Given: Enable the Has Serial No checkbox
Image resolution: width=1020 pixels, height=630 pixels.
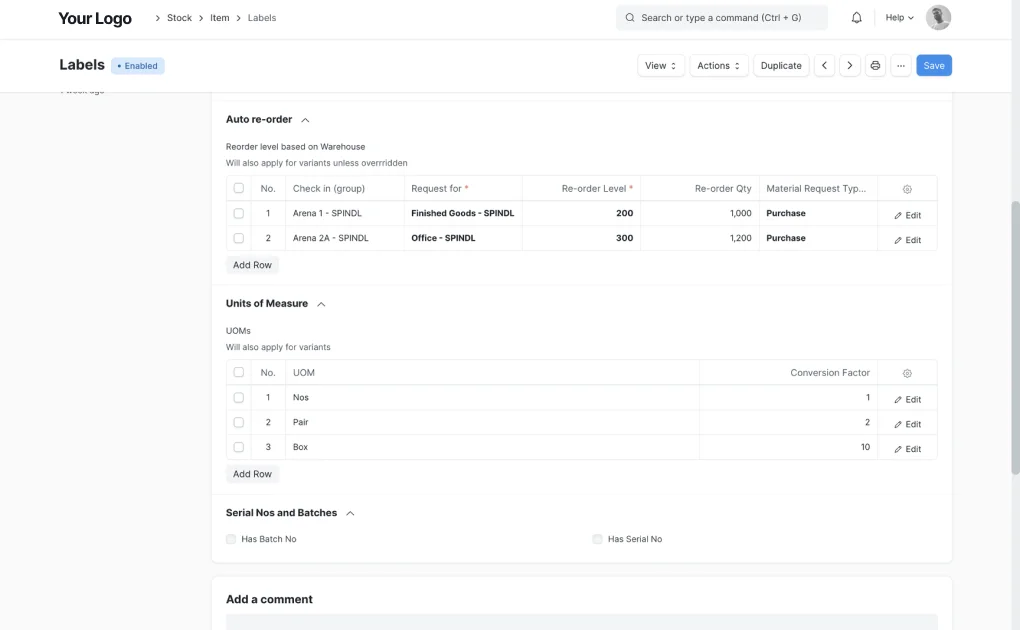Looking at the screenshot, I should [x=597, y=538].
